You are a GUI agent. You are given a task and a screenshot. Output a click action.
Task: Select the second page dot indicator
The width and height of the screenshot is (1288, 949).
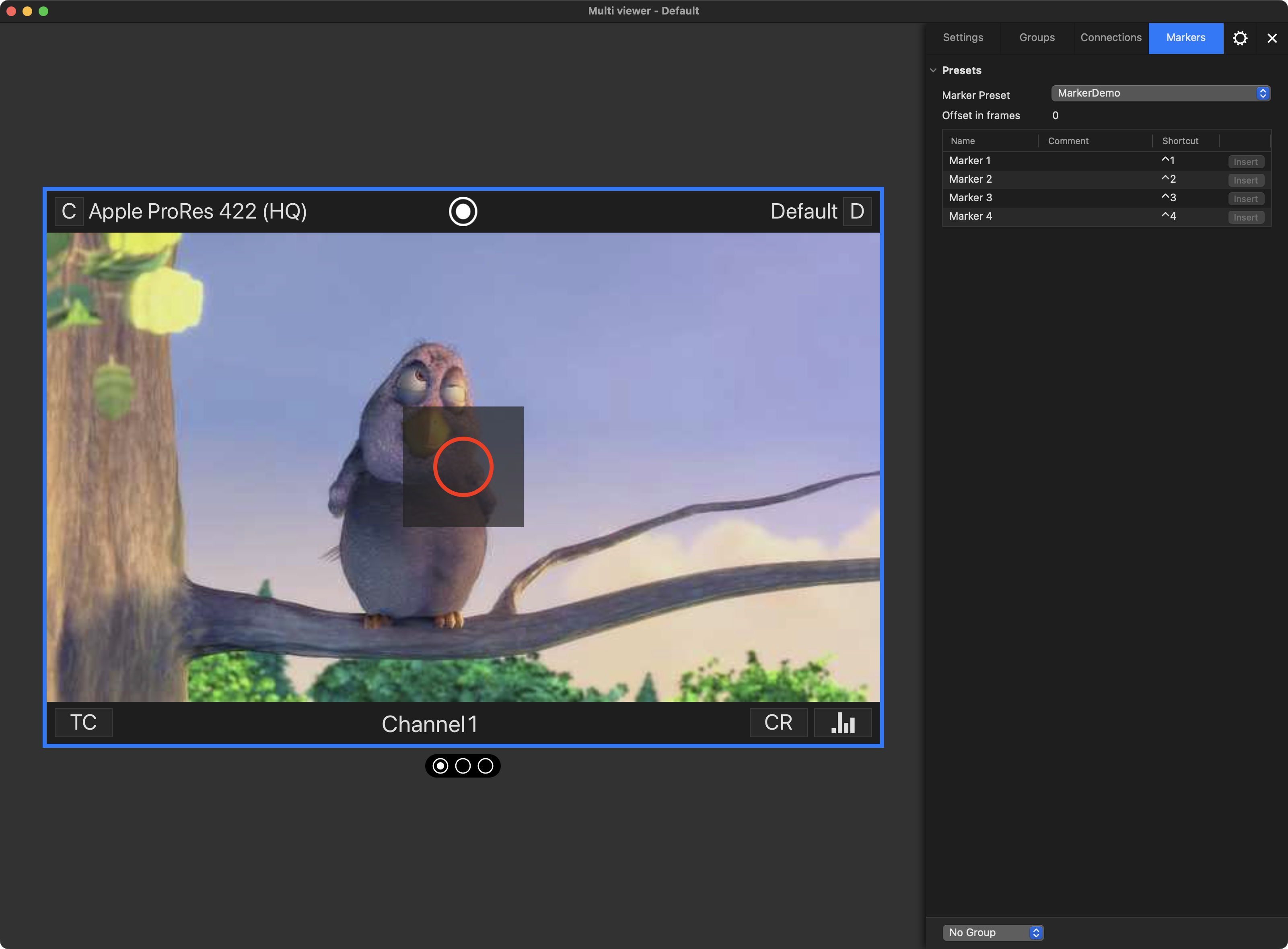(x=463, y=766)
